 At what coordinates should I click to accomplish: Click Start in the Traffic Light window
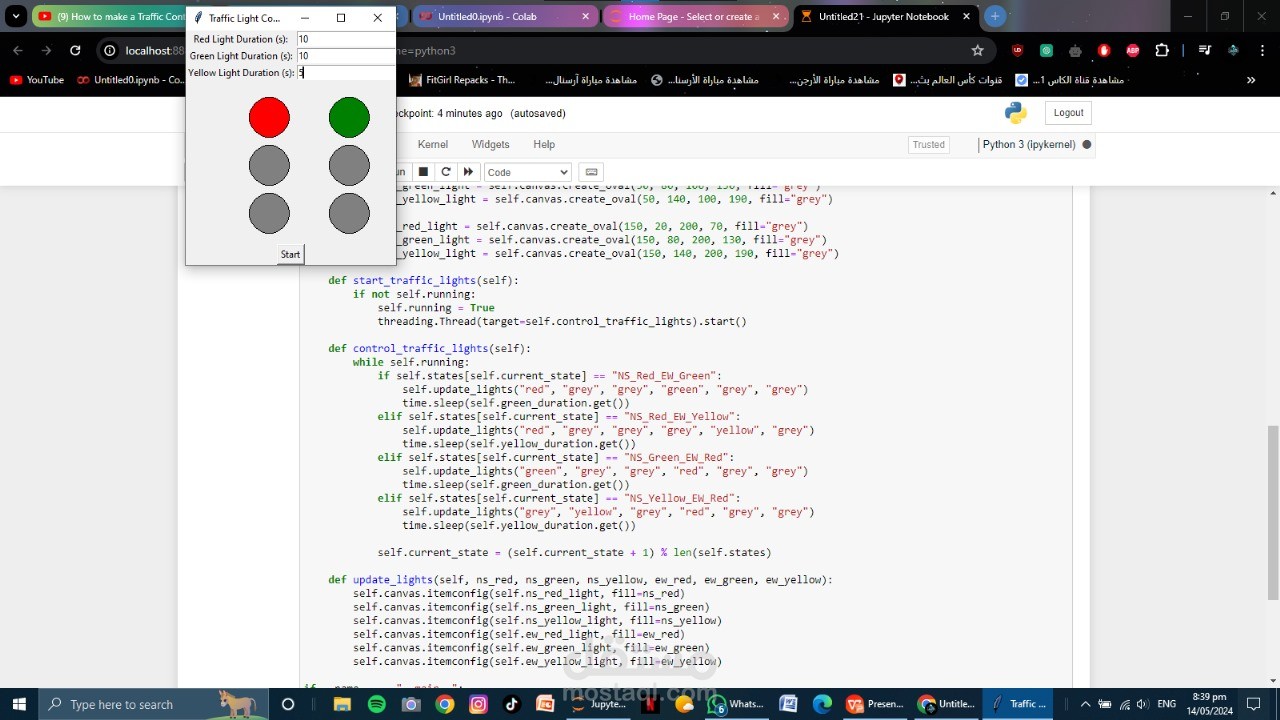click(290, 254)
